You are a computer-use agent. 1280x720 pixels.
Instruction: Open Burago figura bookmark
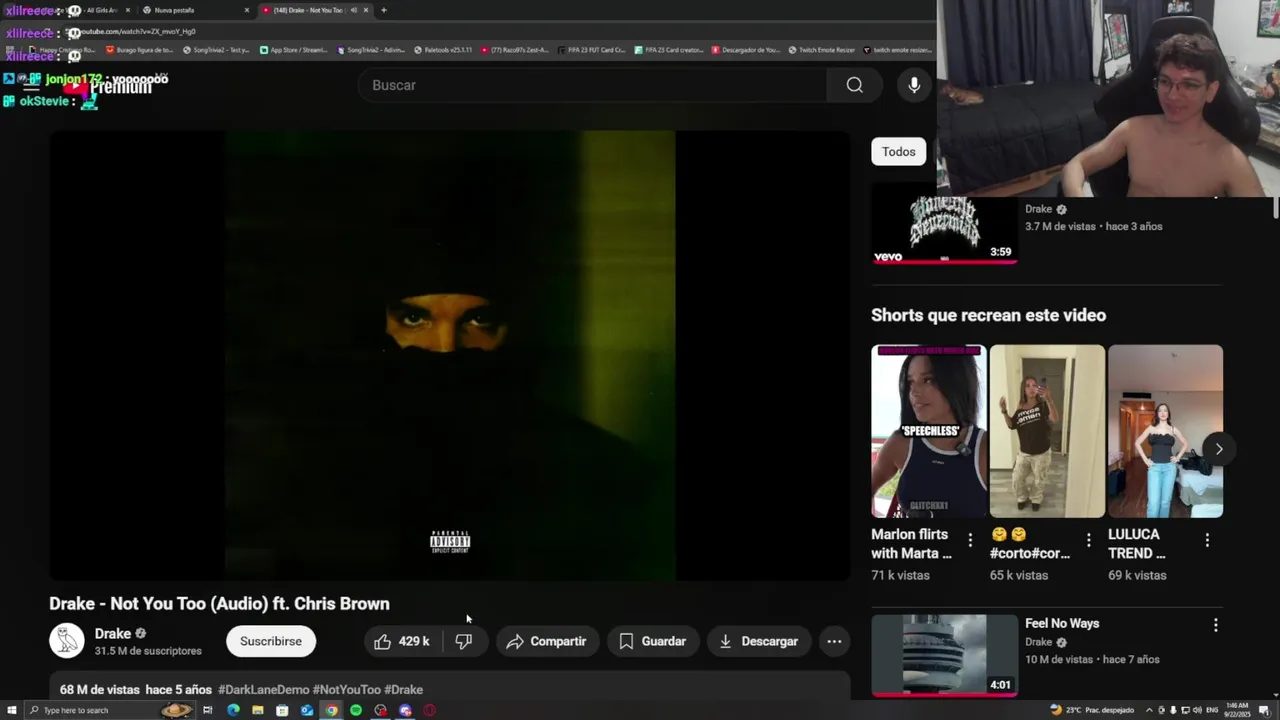tap(139, 49)
